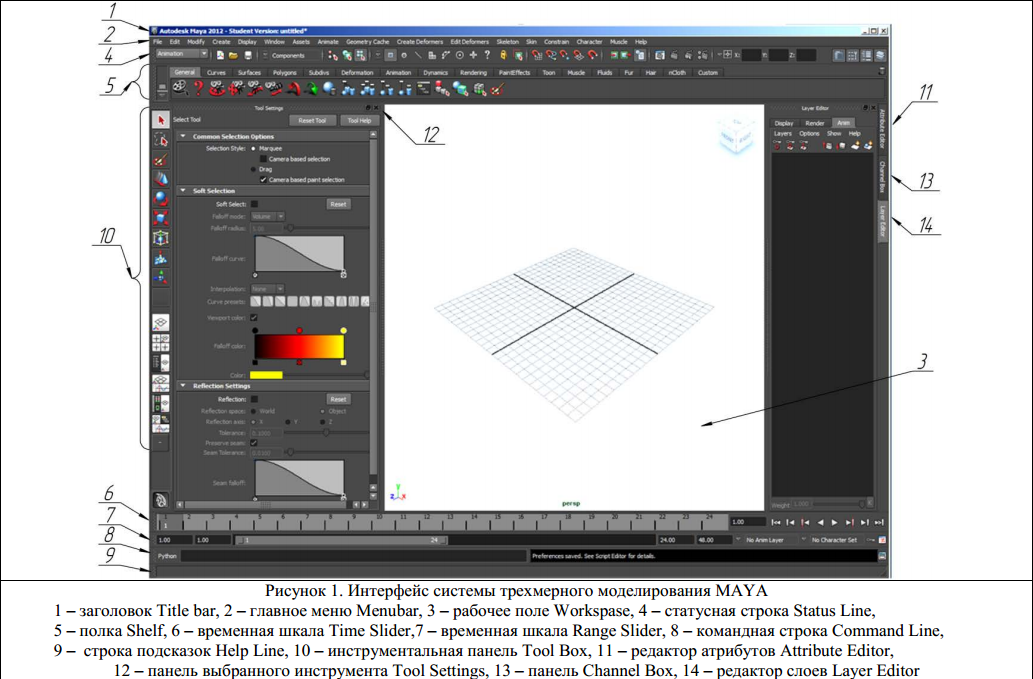Click the view cube in viewport
The height and width of the screenshot is (679, 1033).
click(x=735, y=137)
